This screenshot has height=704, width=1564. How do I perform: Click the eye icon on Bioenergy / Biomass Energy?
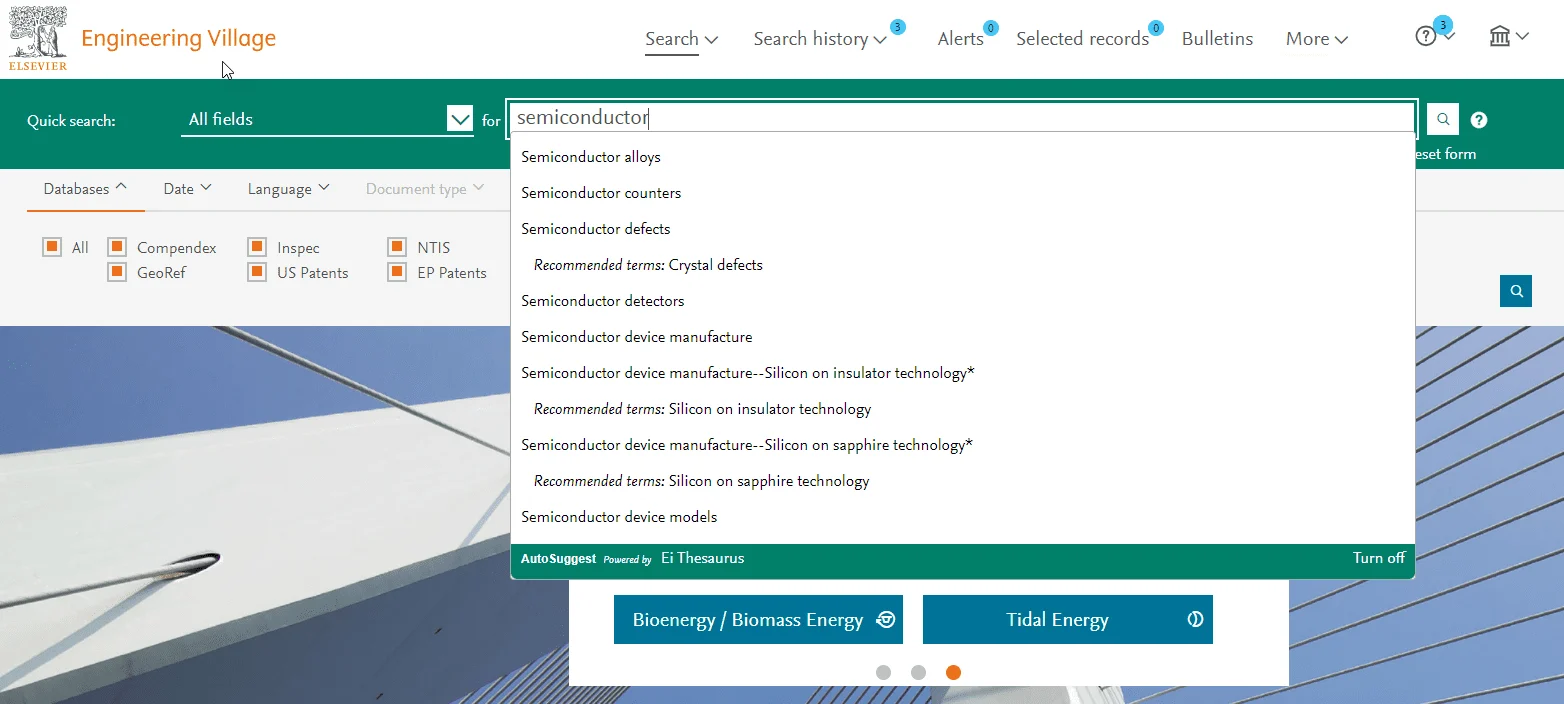coord(884,619)
